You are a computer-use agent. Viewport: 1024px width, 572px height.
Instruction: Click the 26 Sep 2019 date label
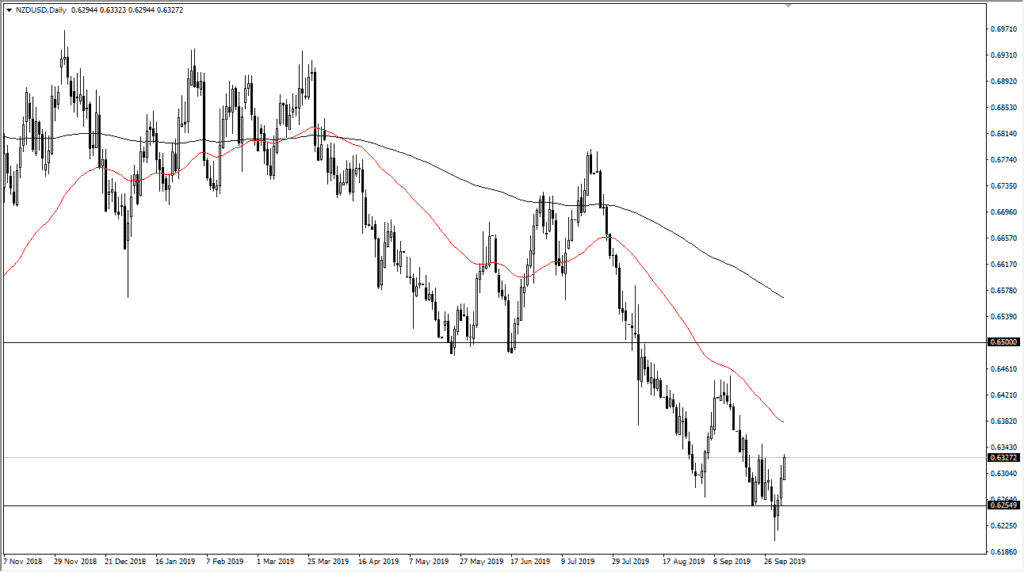(786, 563)
